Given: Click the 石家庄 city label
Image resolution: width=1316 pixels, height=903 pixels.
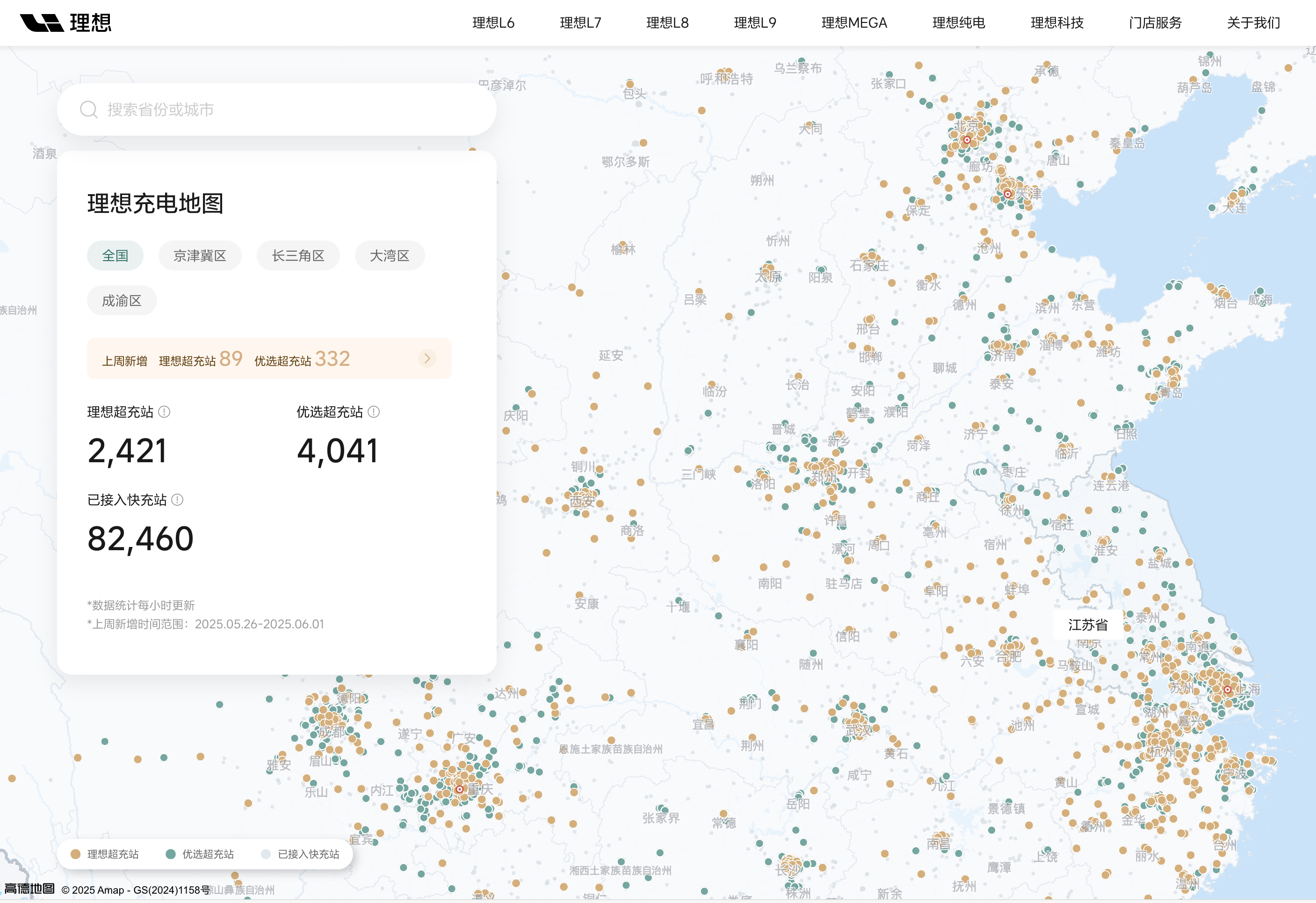Looking at the screenshot, I should tap(869, 265).
